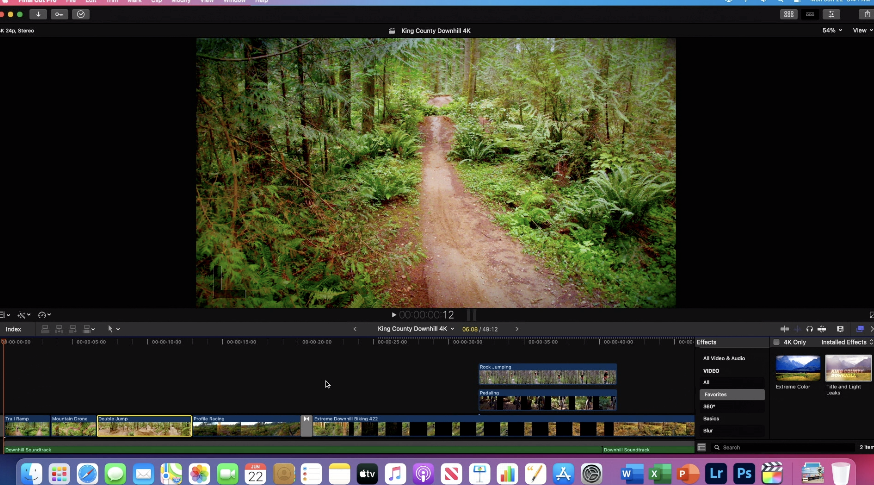
Task: Select the Rock Jumping connected clip
Action: click(x=547, y=375)
